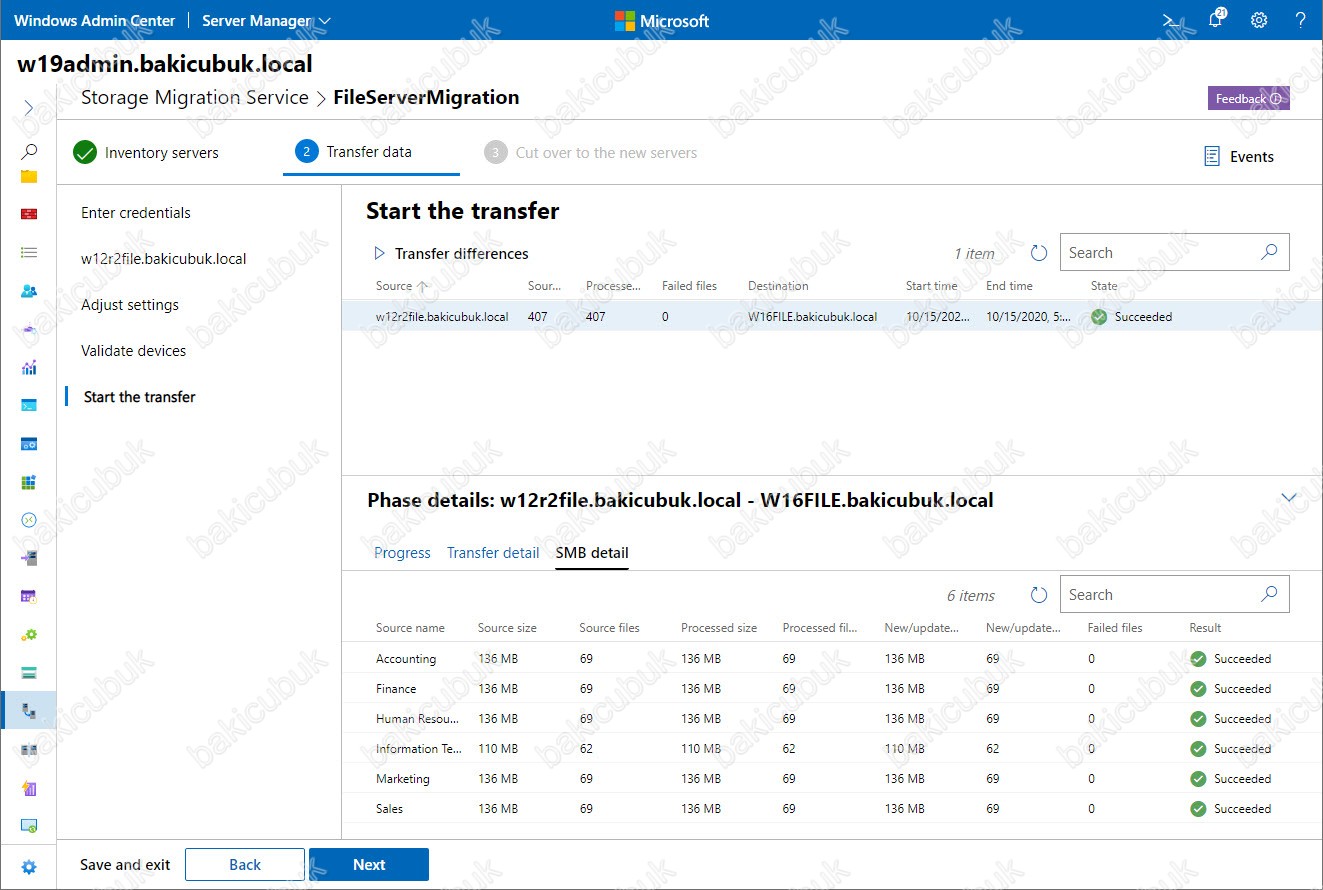Go to Inventory servers step
Screen dimensions: 1323x890
(x=146, y=153)
